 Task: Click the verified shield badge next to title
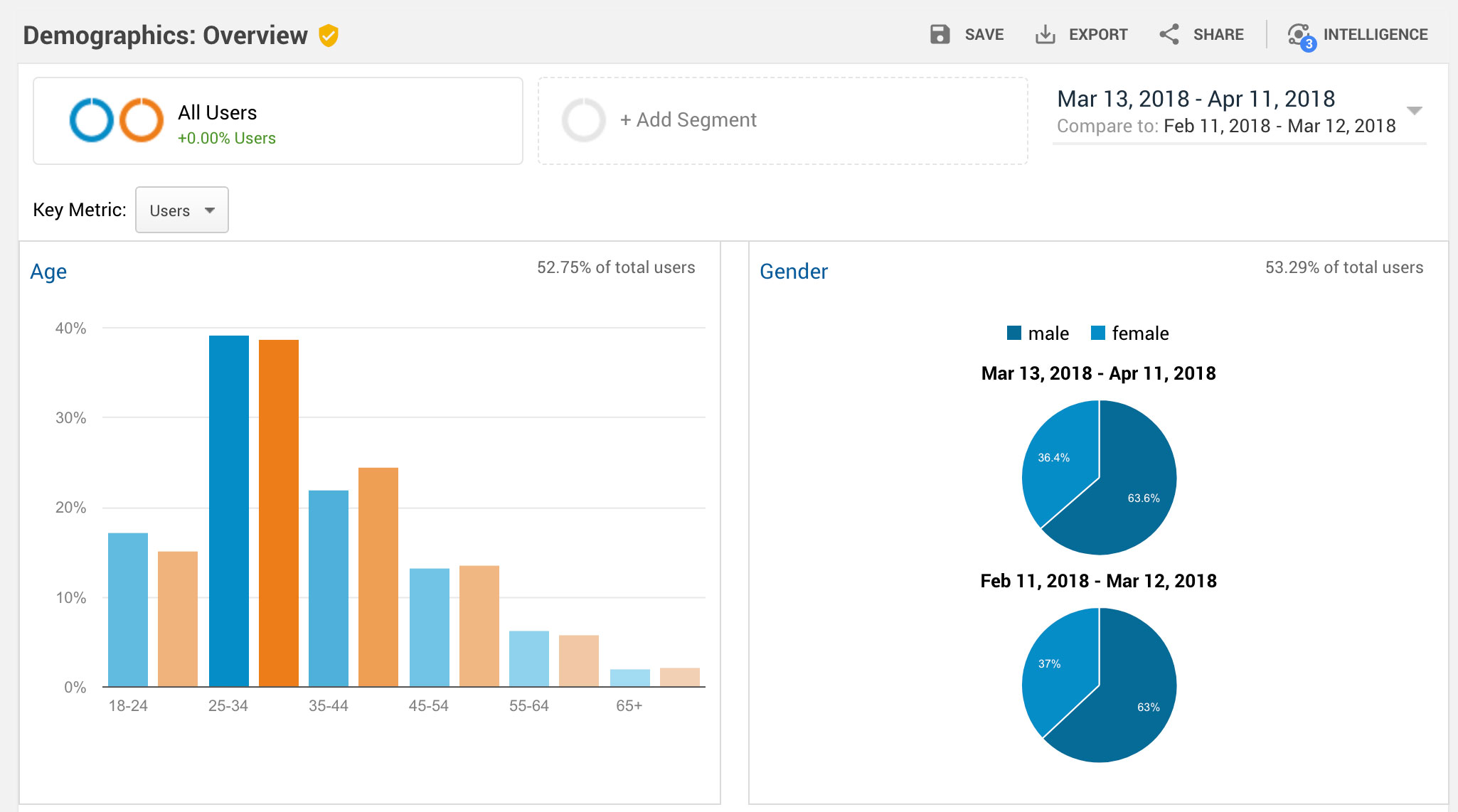[x=329, y=35]
